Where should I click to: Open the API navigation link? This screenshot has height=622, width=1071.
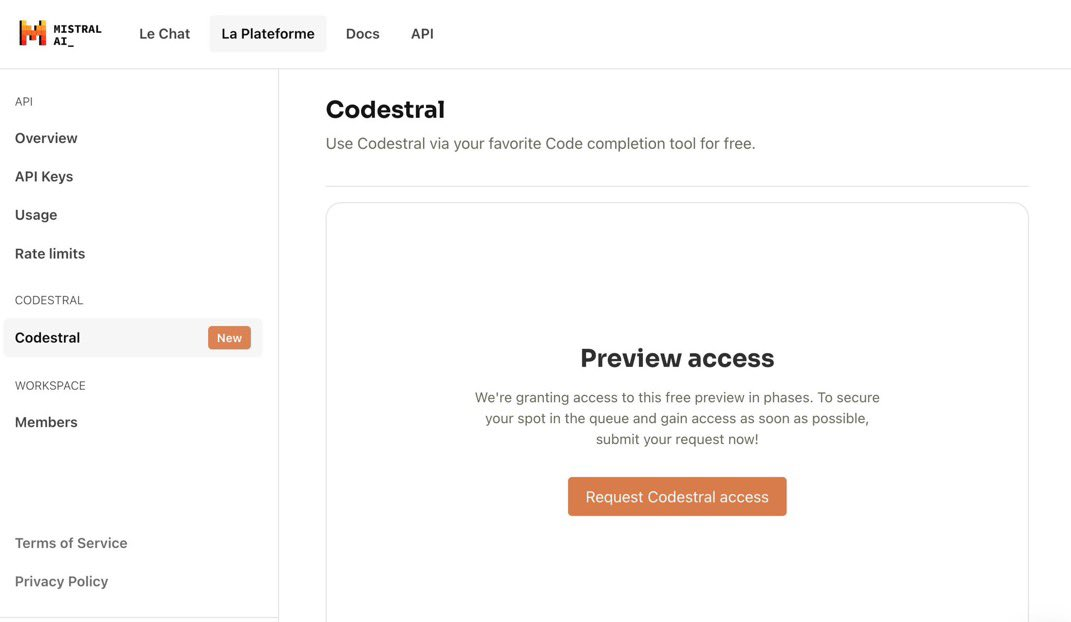coord(422,33)
